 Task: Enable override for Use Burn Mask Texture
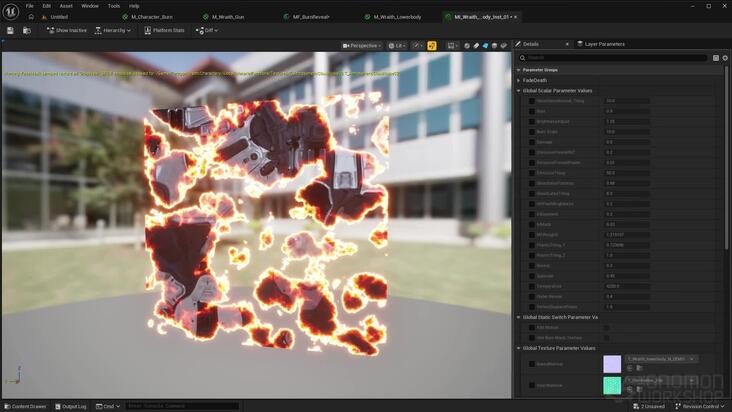532,338
